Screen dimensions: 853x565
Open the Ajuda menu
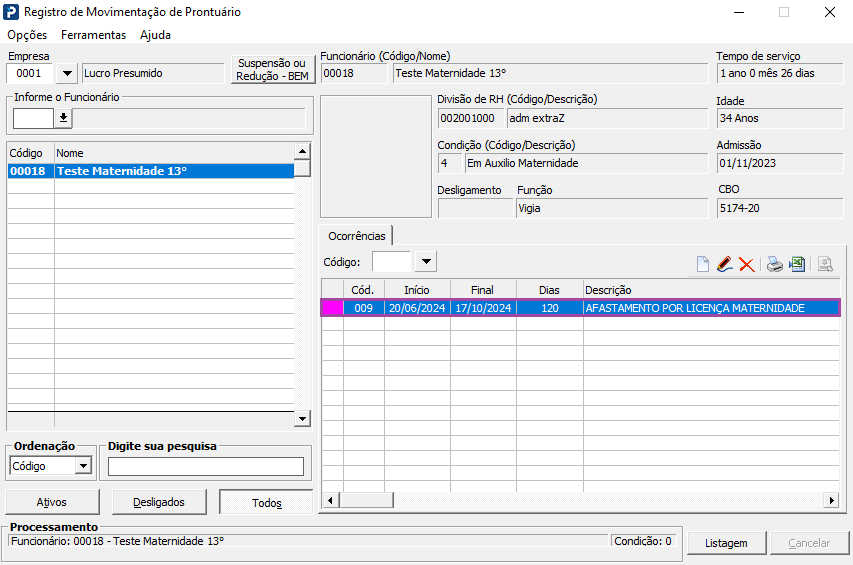tap(156, 35)
